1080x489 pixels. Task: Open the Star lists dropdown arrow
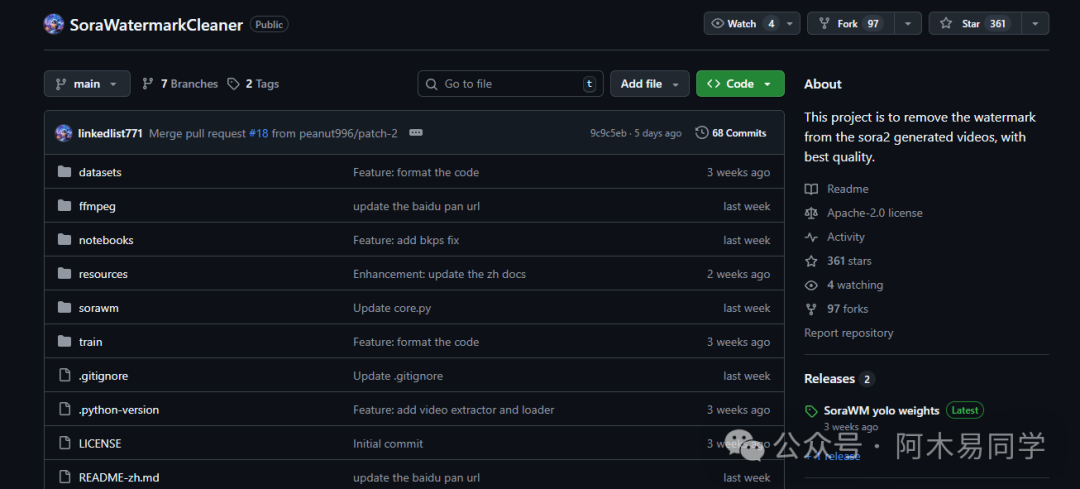pyautogui.click(x=1035, y=23)
